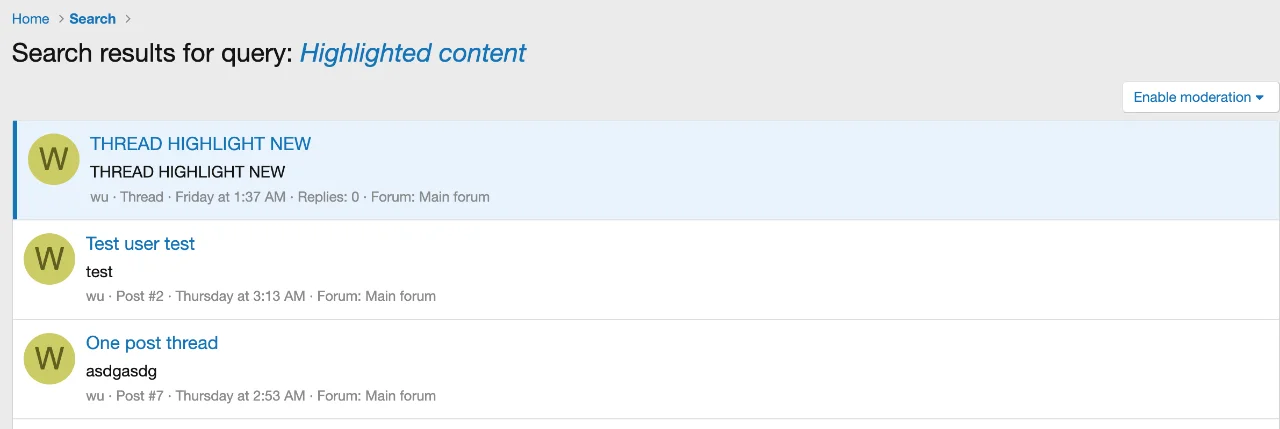Click the Post #2 label

click(x=141, y=296)
